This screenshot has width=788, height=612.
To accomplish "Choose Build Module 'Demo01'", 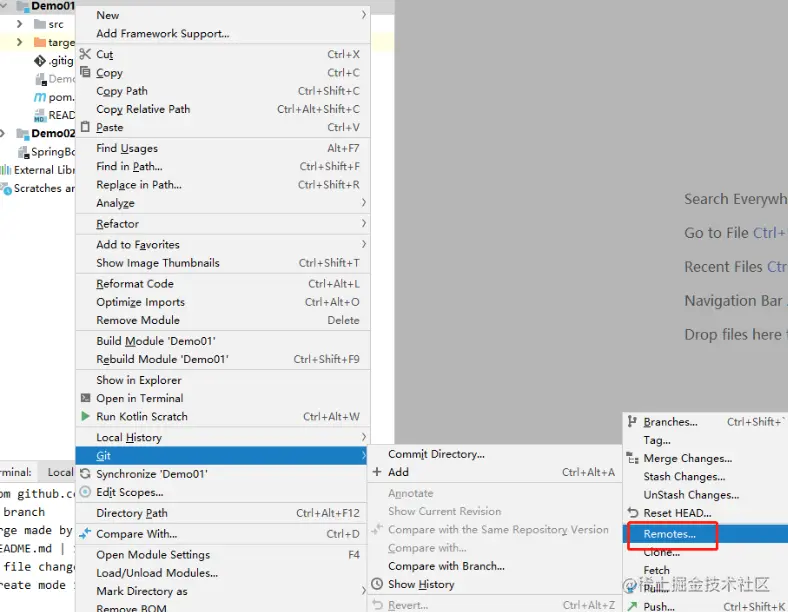I will (x=223, y=341).
